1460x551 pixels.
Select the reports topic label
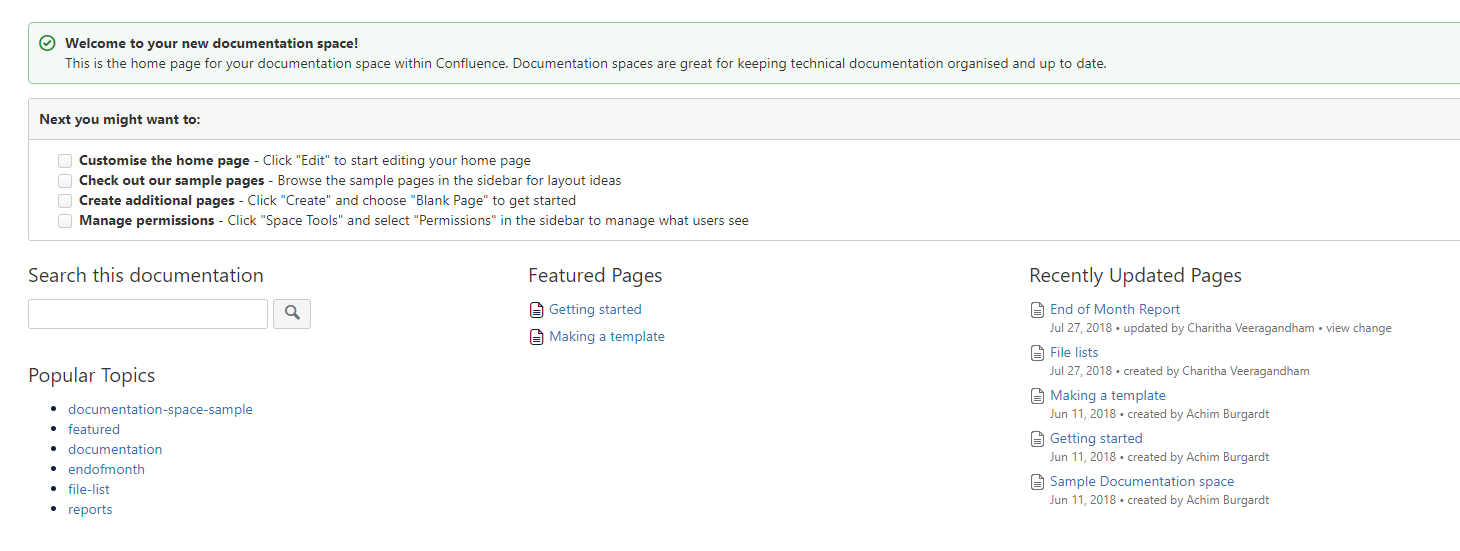pos(90,510)
